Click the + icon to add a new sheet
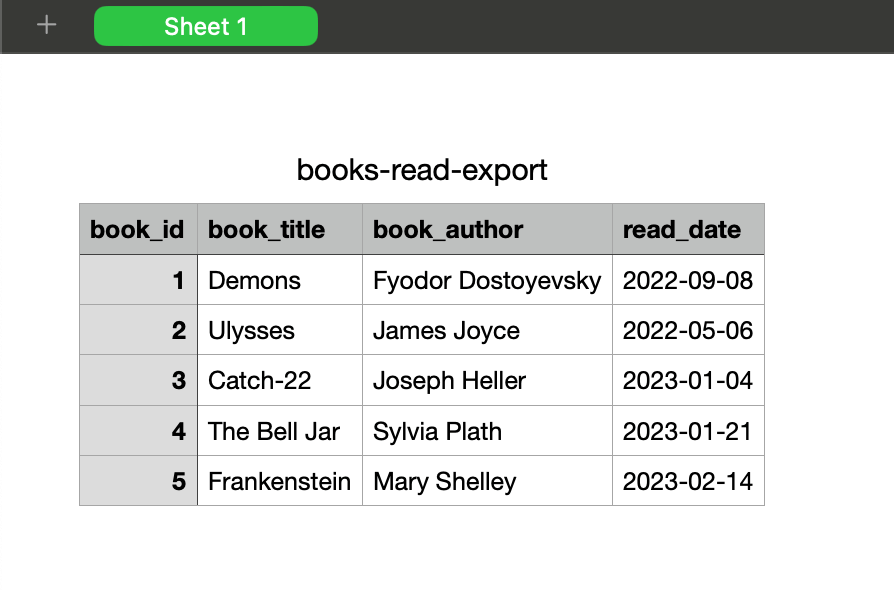Screen dimensions: 894x590 pos(45,26)
